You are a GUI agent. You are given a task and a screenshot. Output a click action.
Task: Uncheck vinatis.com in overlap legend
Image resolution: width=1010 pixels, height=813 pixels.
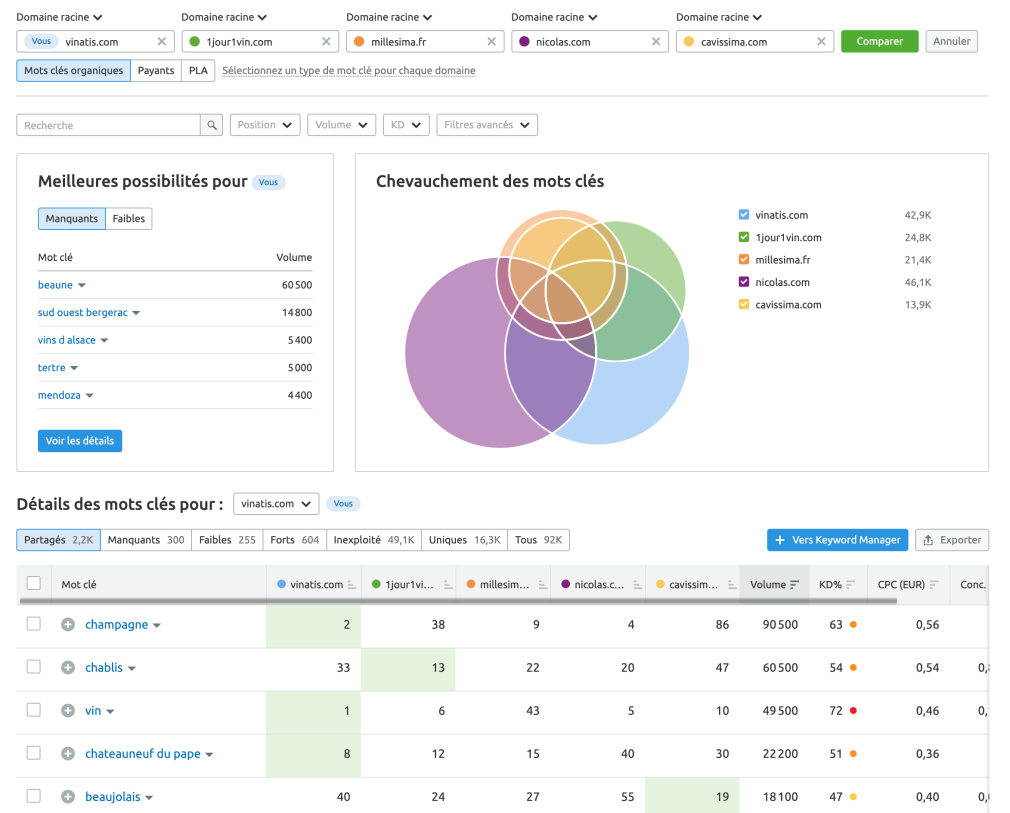[x=744, y=215]
